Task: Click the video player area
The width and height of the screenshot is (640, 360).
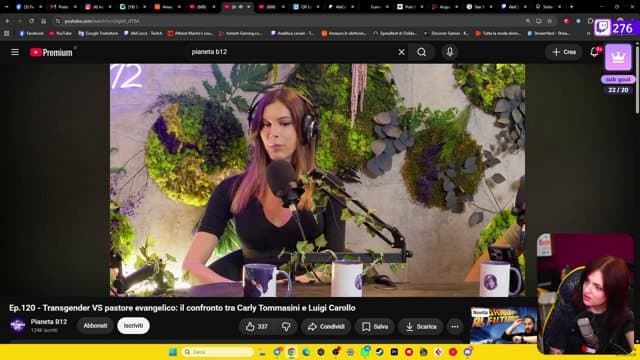Action: (x=318, y=180)
